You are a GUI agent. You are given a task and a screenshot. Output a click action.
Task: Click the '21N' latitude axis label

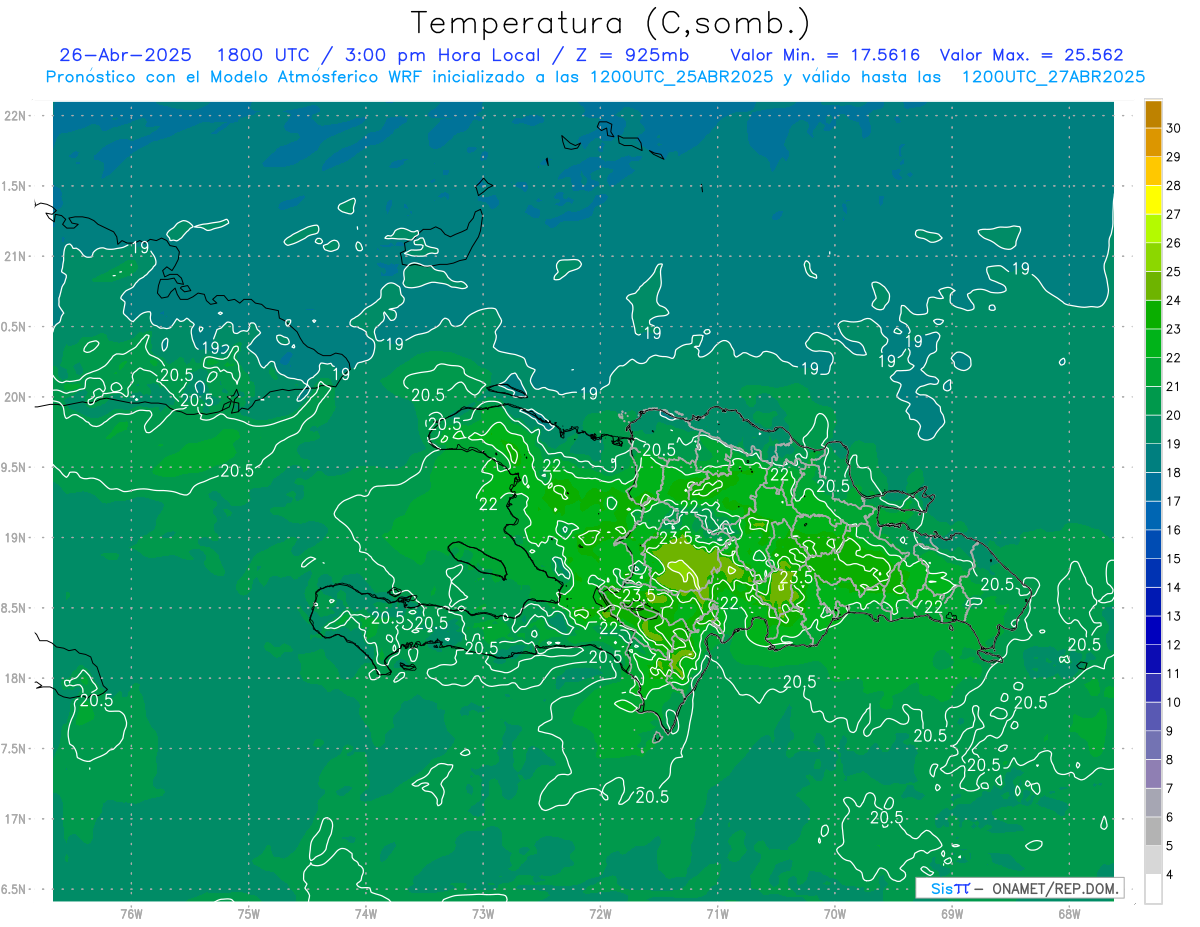[16, 256]
